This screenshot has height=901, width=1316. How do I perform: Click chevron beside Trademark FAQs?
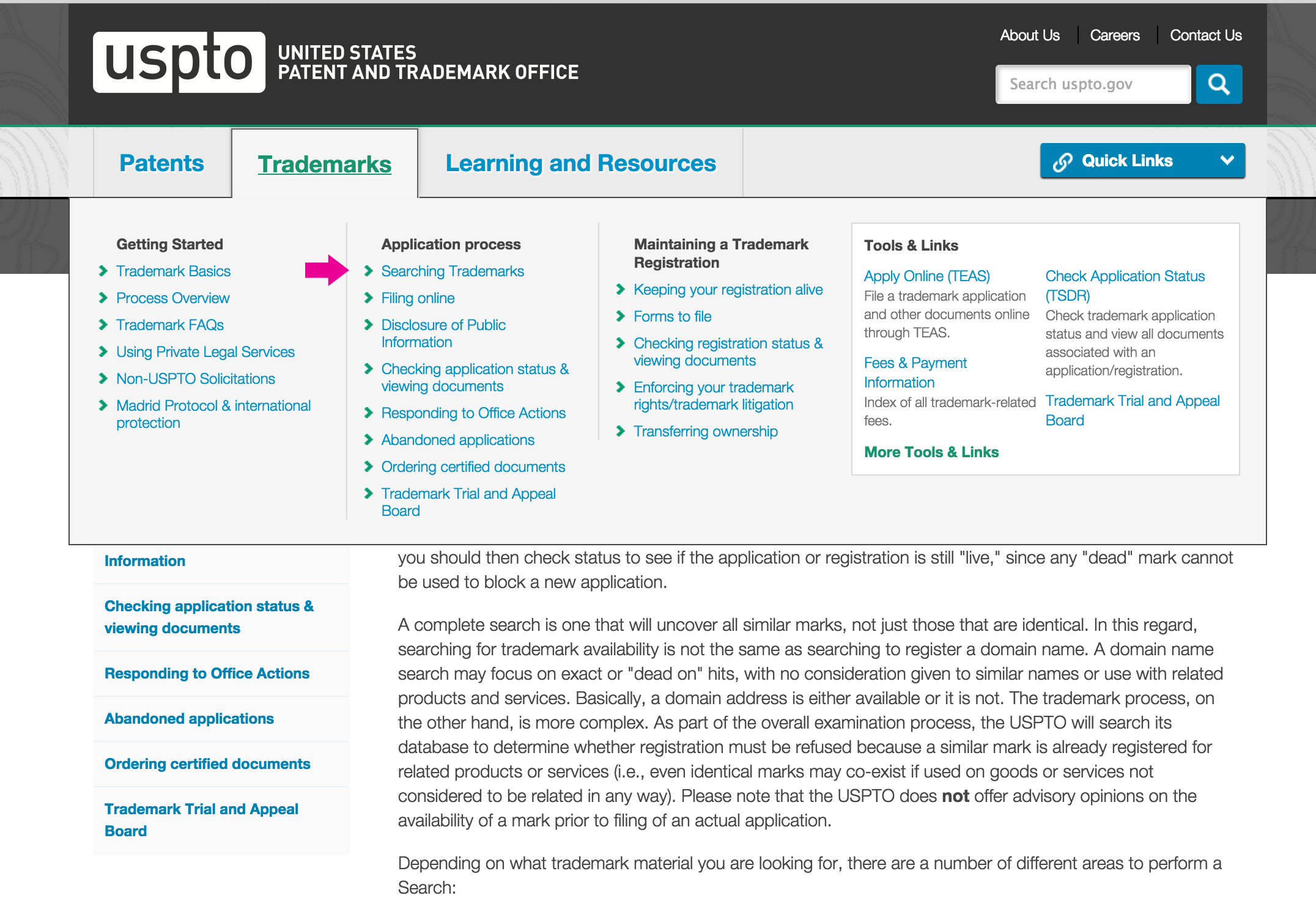103,325
